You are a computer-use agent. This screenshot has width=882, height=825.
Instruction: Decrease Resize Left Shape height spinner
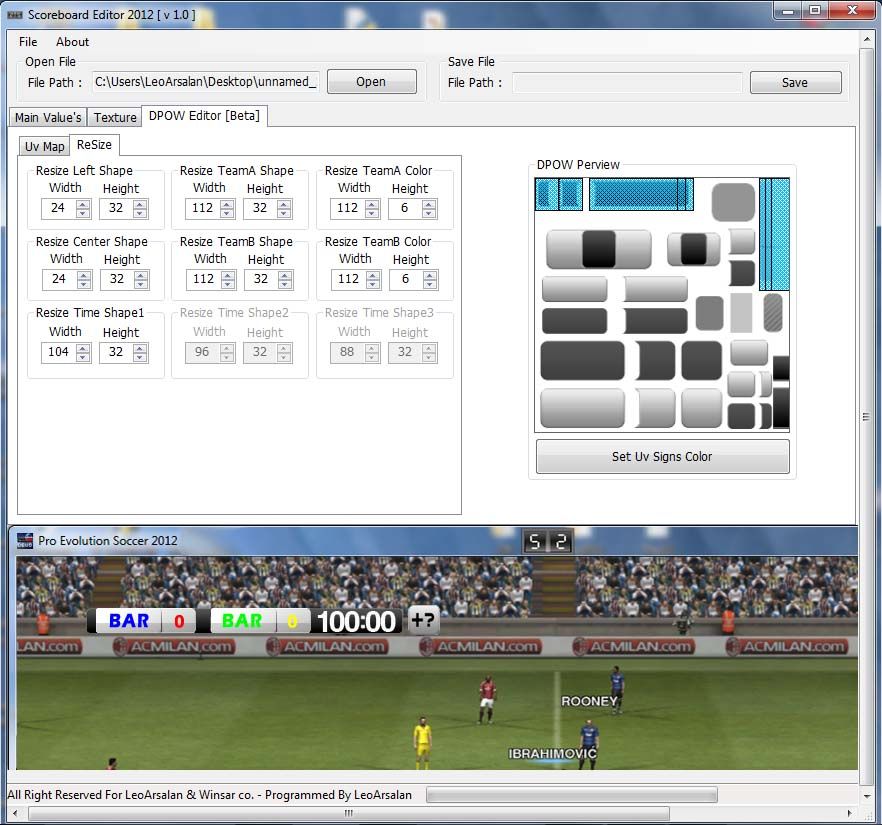click(x=140, y=213)
